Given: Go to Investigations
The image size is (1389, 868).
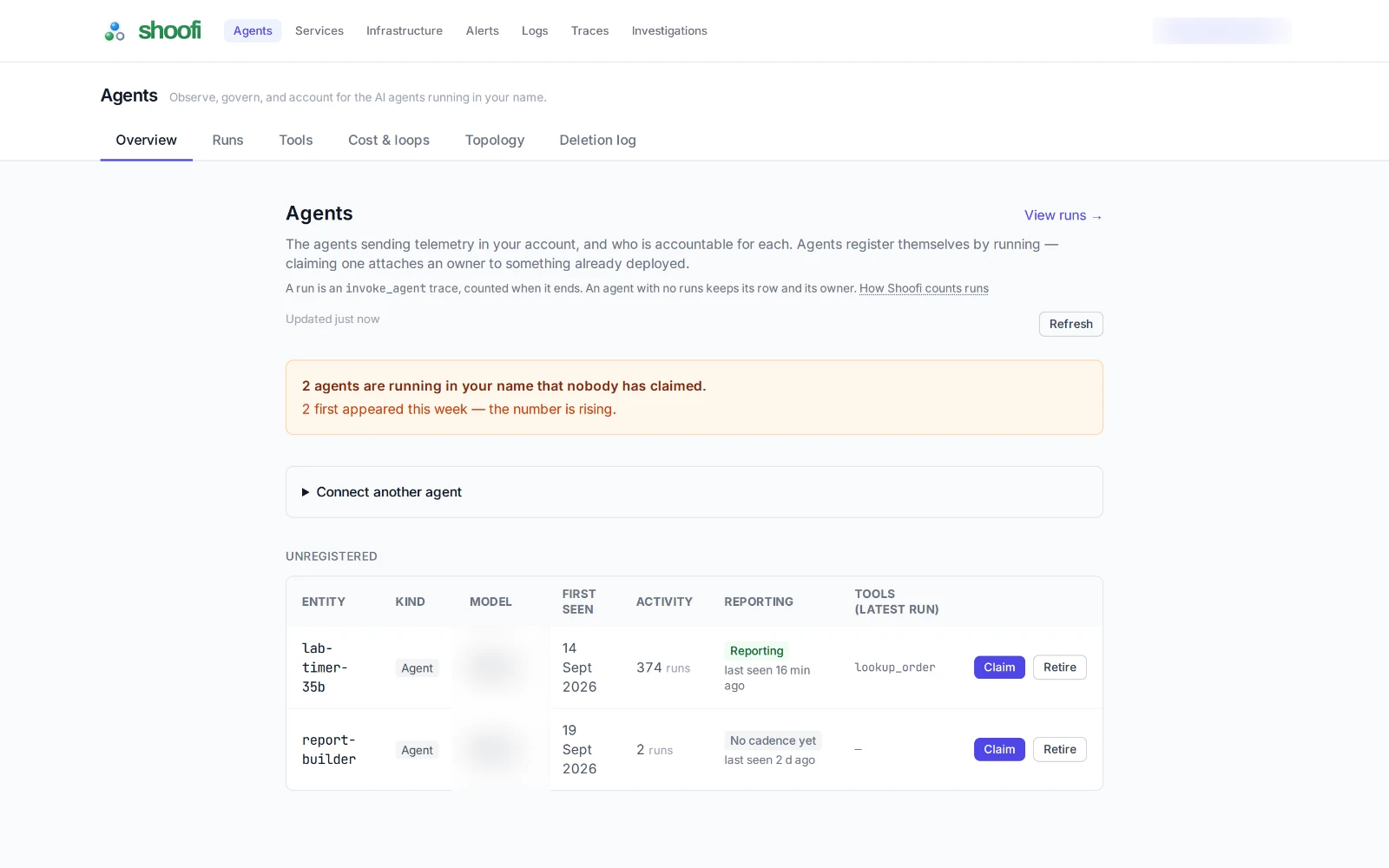Looking at the screenshot, I should [669, 31].
